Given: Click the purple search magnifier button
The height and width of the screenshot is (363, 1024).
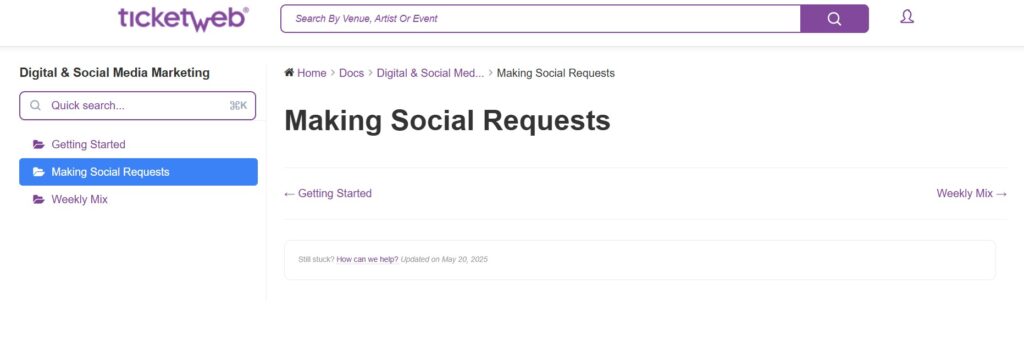Looking at the screenshot, I should 834,18.
